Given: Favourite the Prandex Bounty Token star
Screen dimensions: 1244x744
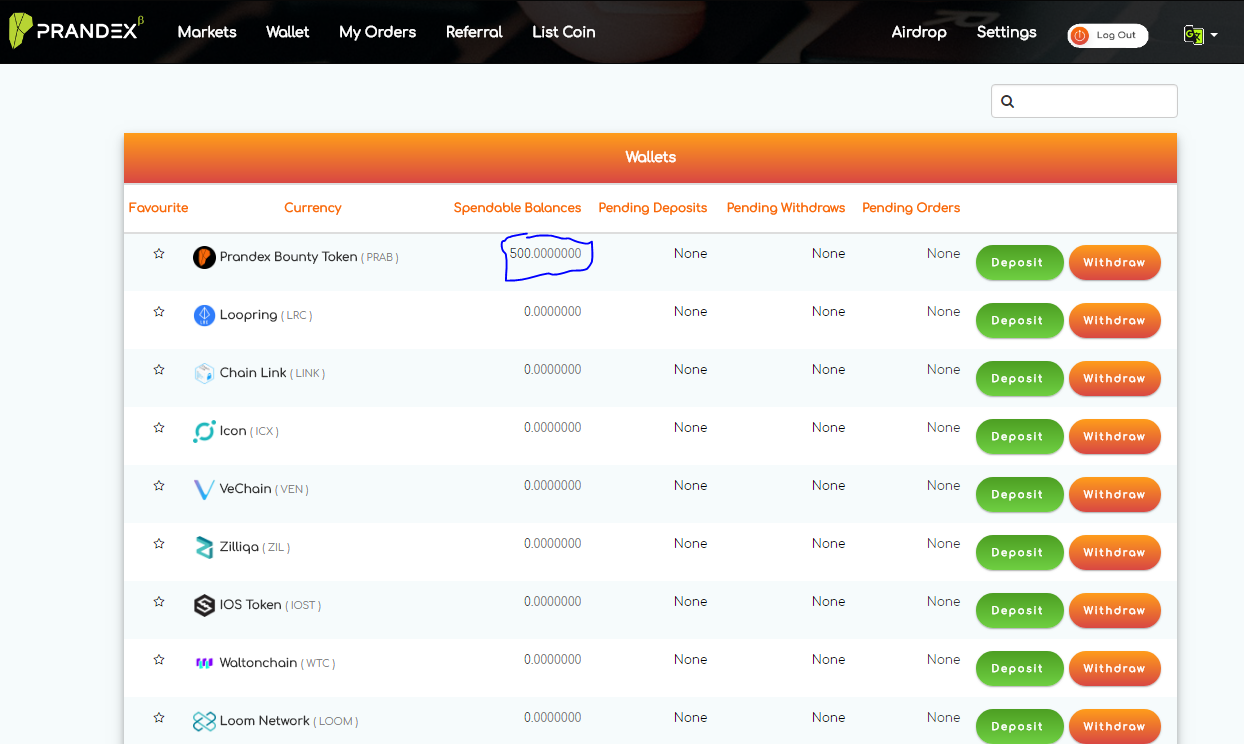Looking at the screenshot, I should pyautogui.click(x=158, y=254).
